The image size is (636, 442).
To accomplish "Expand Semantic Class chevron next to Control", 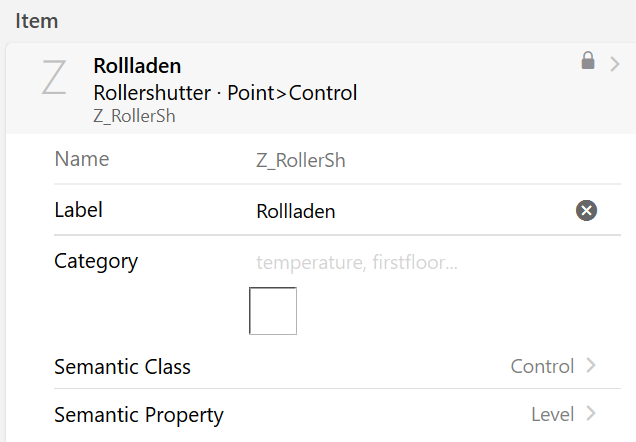I will 591,365.
